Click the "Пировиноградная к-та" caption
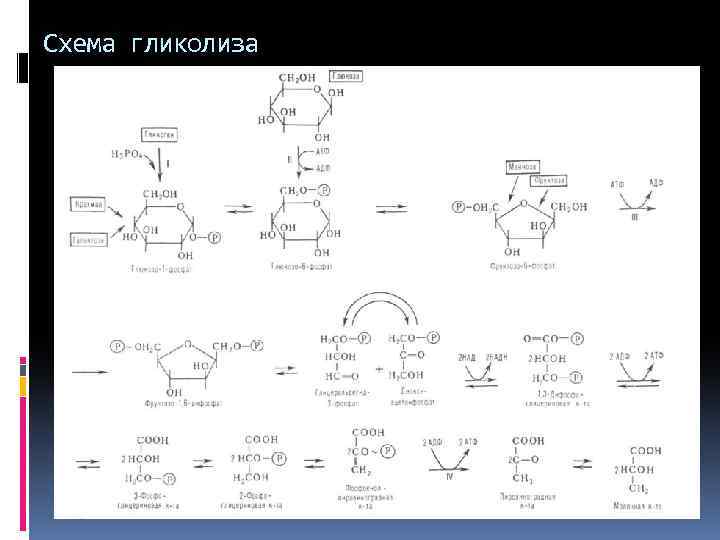Screen dimensions: 720x540 click(x=528, y=501)
